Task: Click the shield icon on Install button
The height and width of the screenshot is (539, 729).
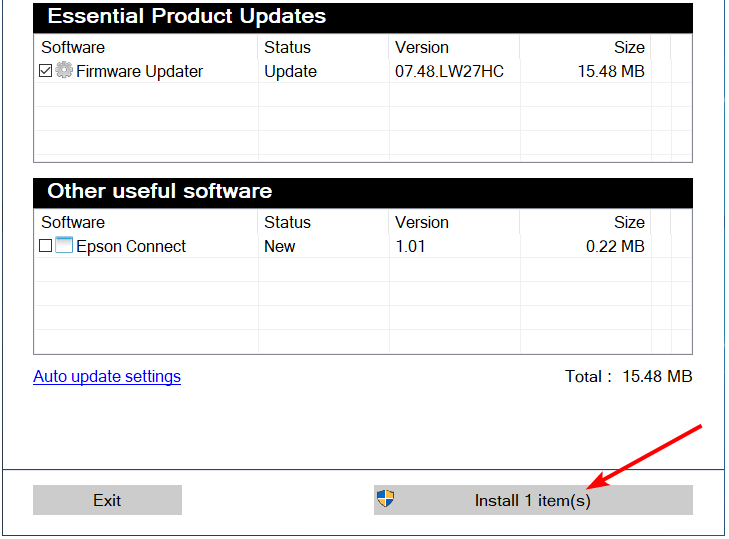Action: point(385,499)
